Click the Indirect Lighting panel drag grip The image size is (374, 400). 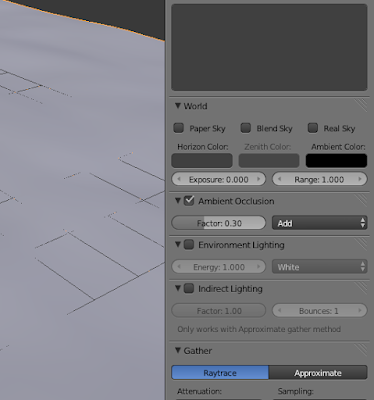coord(360,288)
